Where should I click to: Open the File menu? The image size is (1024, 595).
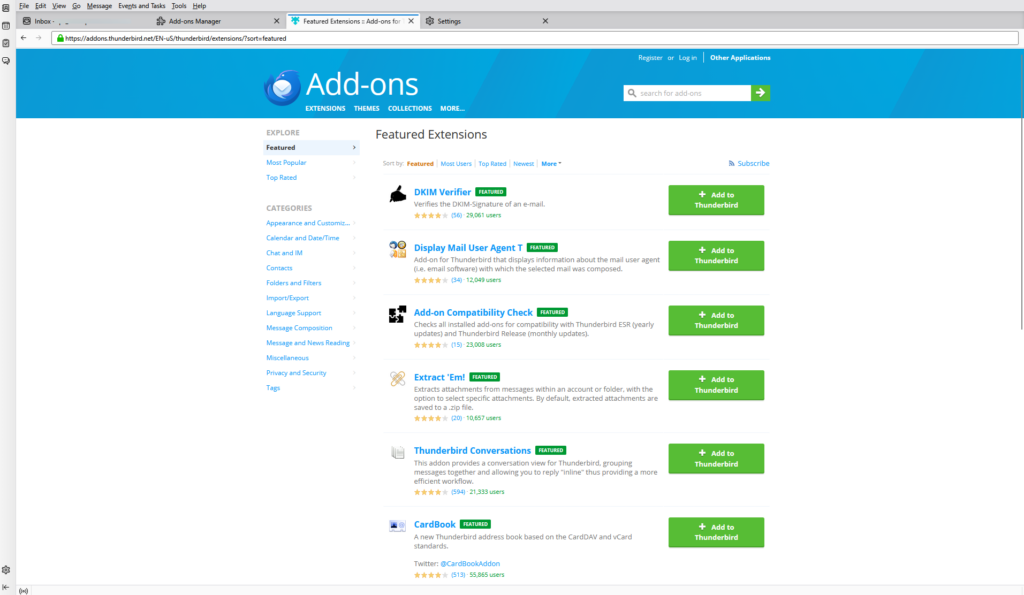coord(24,6)
